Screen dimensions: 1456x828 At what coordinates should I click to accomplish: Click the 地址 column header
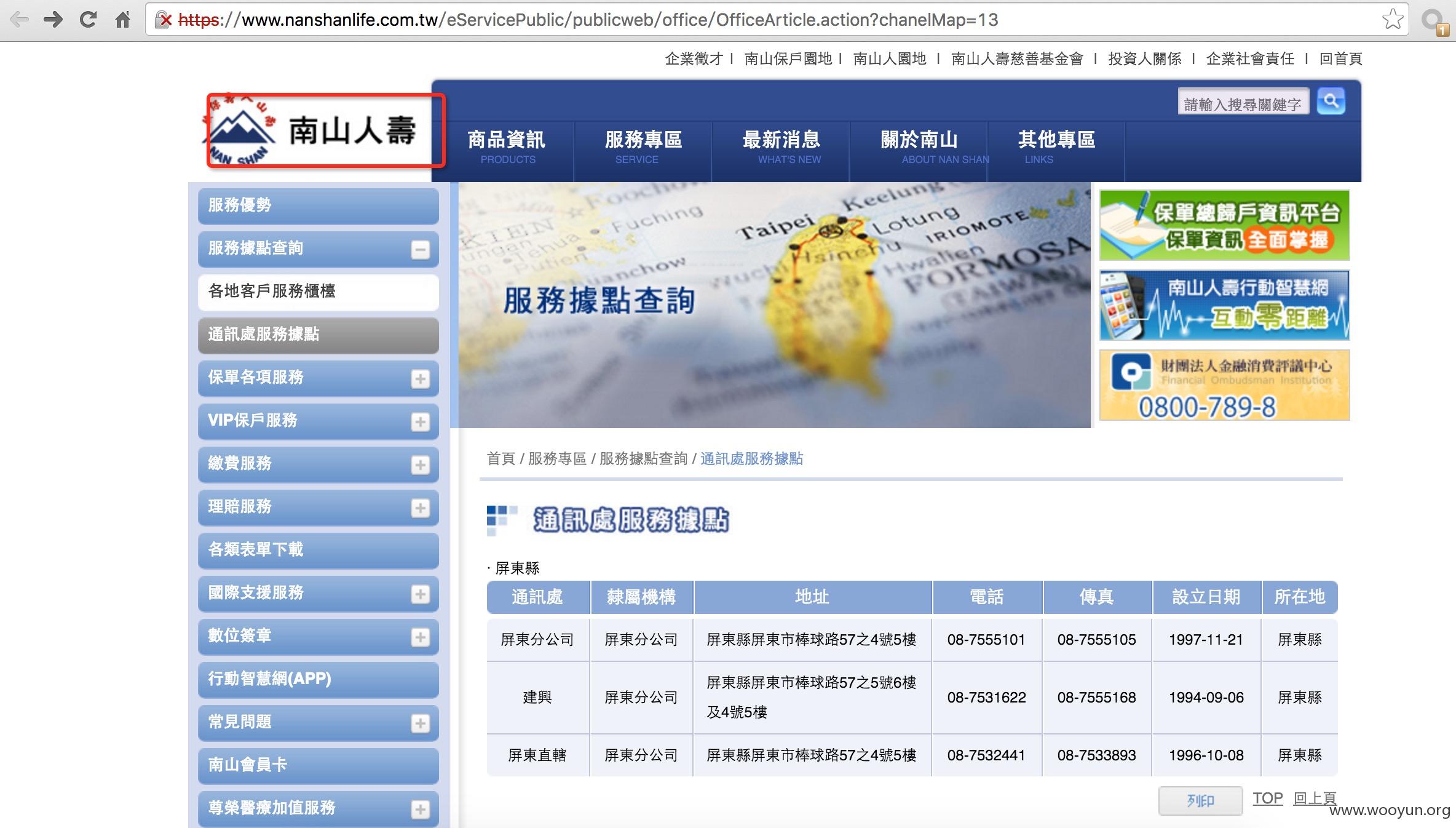812,597
